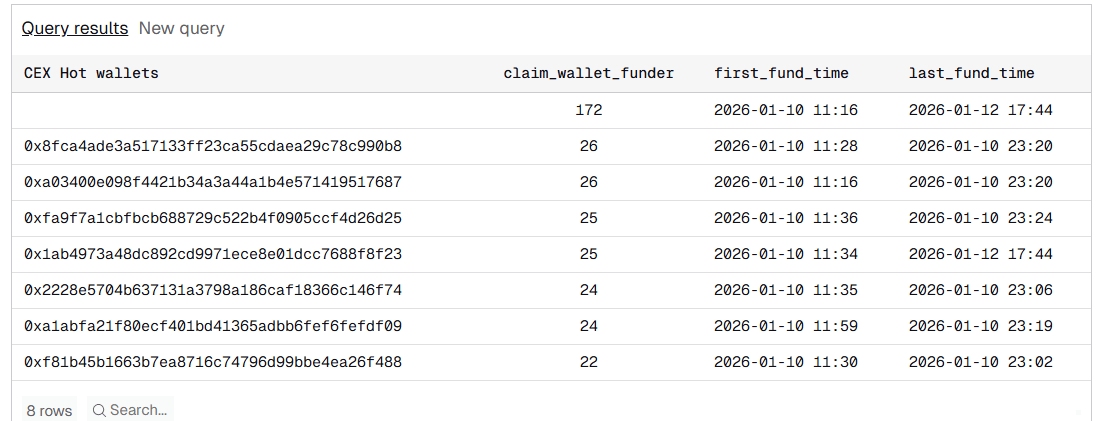Screen dimensions: 1110x421
Task: Click last_fund_time cell 2026-01-10 23:06
Action: pyautogui.click(x=980, y=290)
